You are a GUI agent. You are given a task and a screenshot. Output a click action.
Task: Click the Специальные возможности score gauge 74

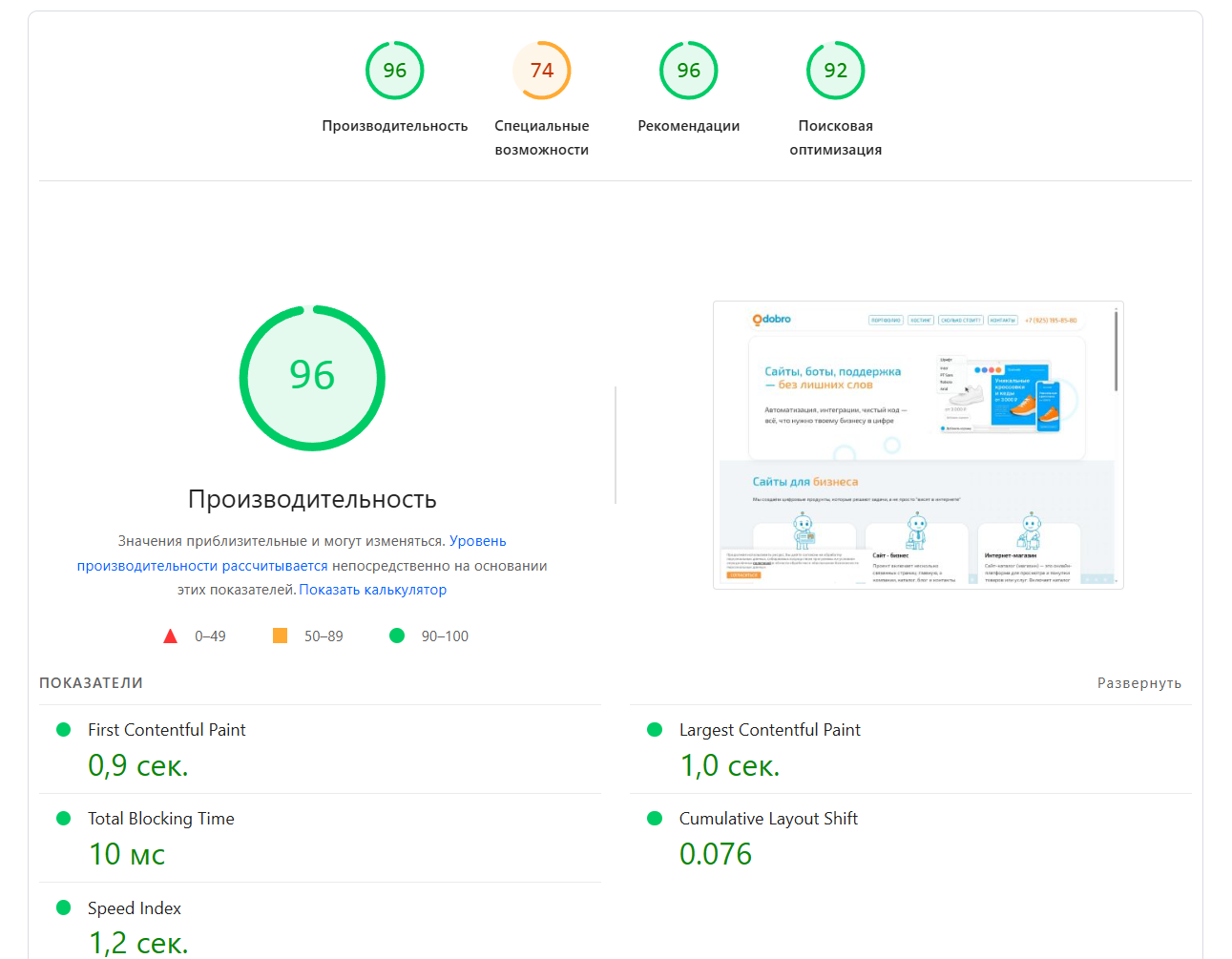click(x=541, y=71)
